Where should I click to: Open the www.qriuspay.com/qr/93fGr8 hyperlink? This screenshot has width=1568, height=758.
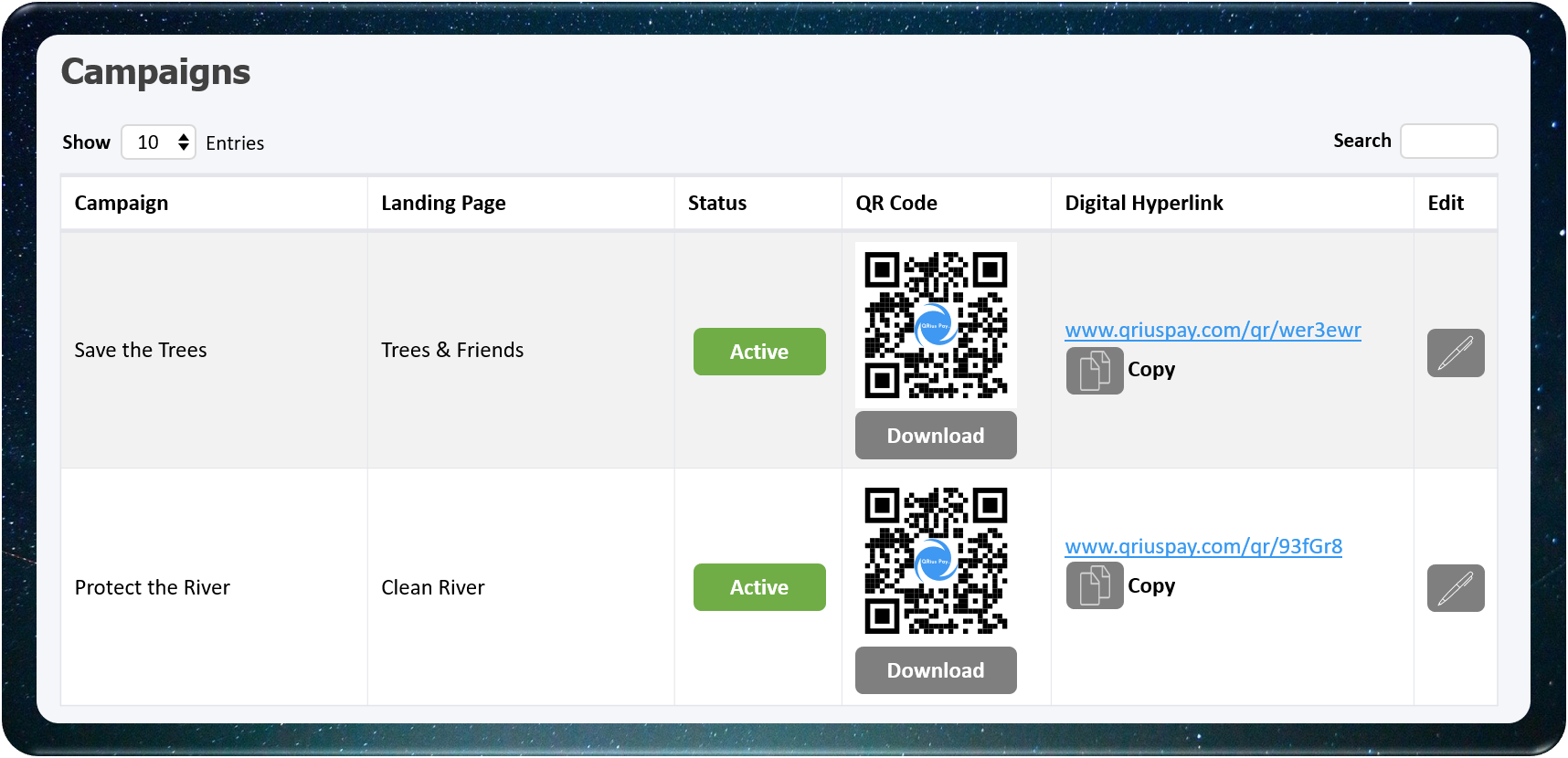(x=1203, y=546)
